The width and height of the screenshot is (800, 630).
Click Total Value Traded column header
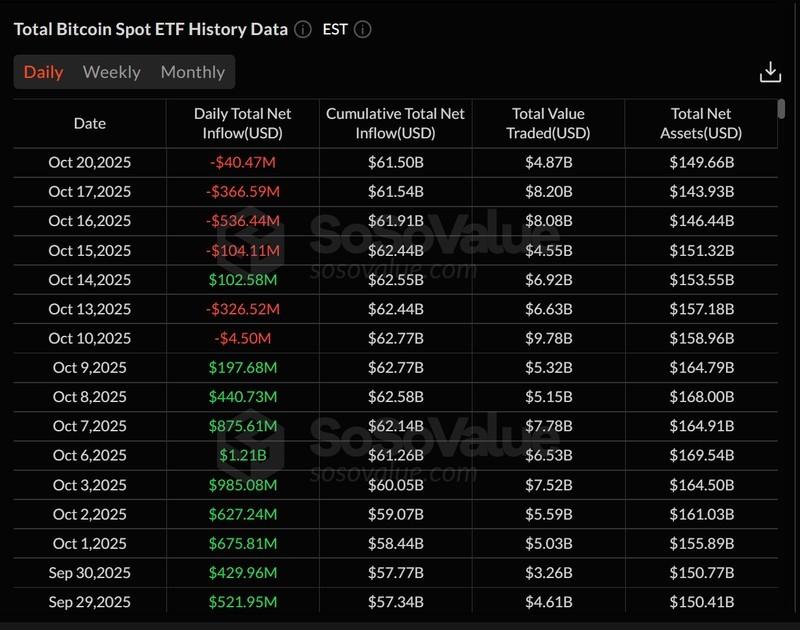pyautogui.click(x=548, y=124)
